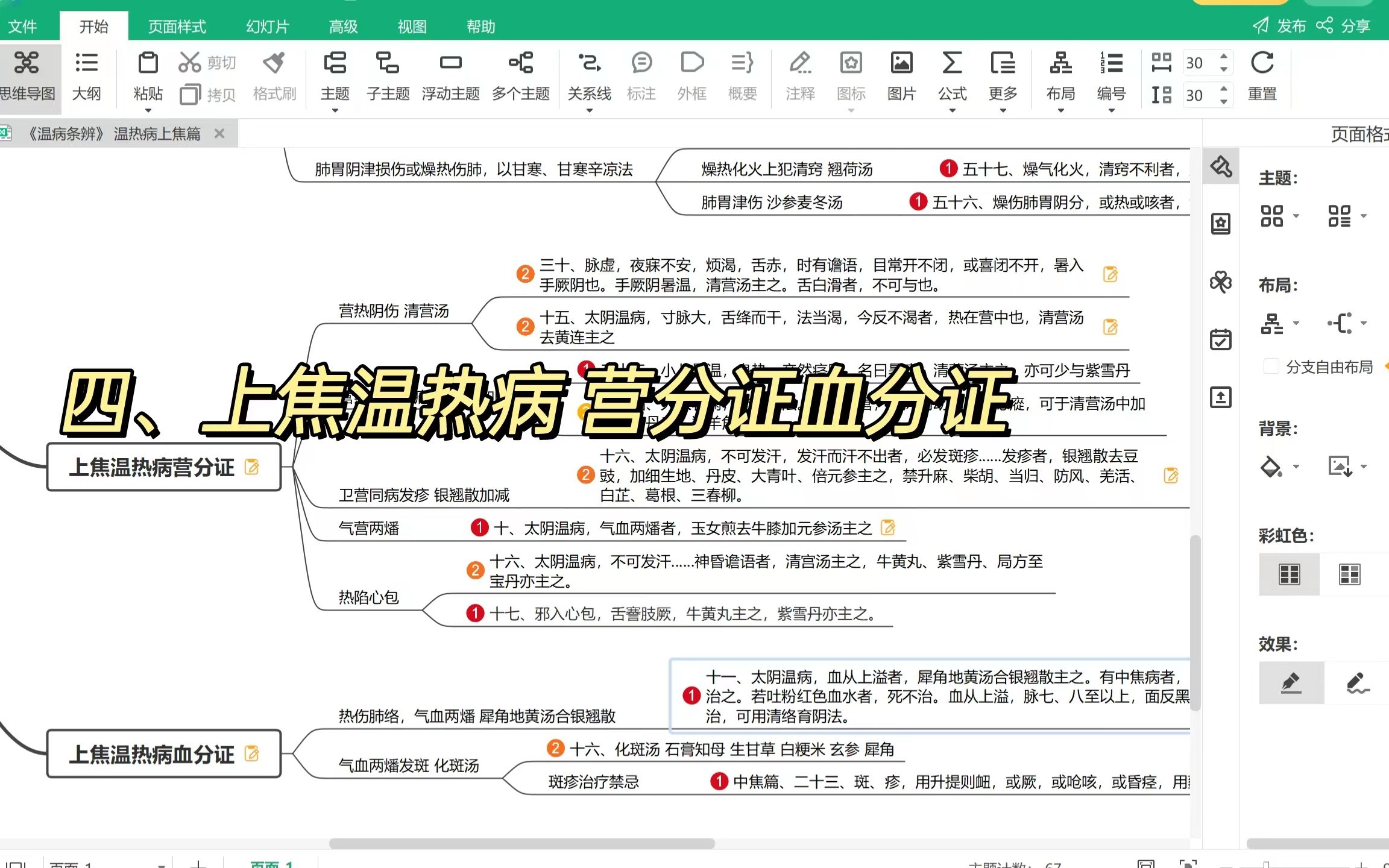Viewport: 1389px width, 868px height.
Task: Open the clipart clover sidebar panel
Action: (x=1221, y=281)
